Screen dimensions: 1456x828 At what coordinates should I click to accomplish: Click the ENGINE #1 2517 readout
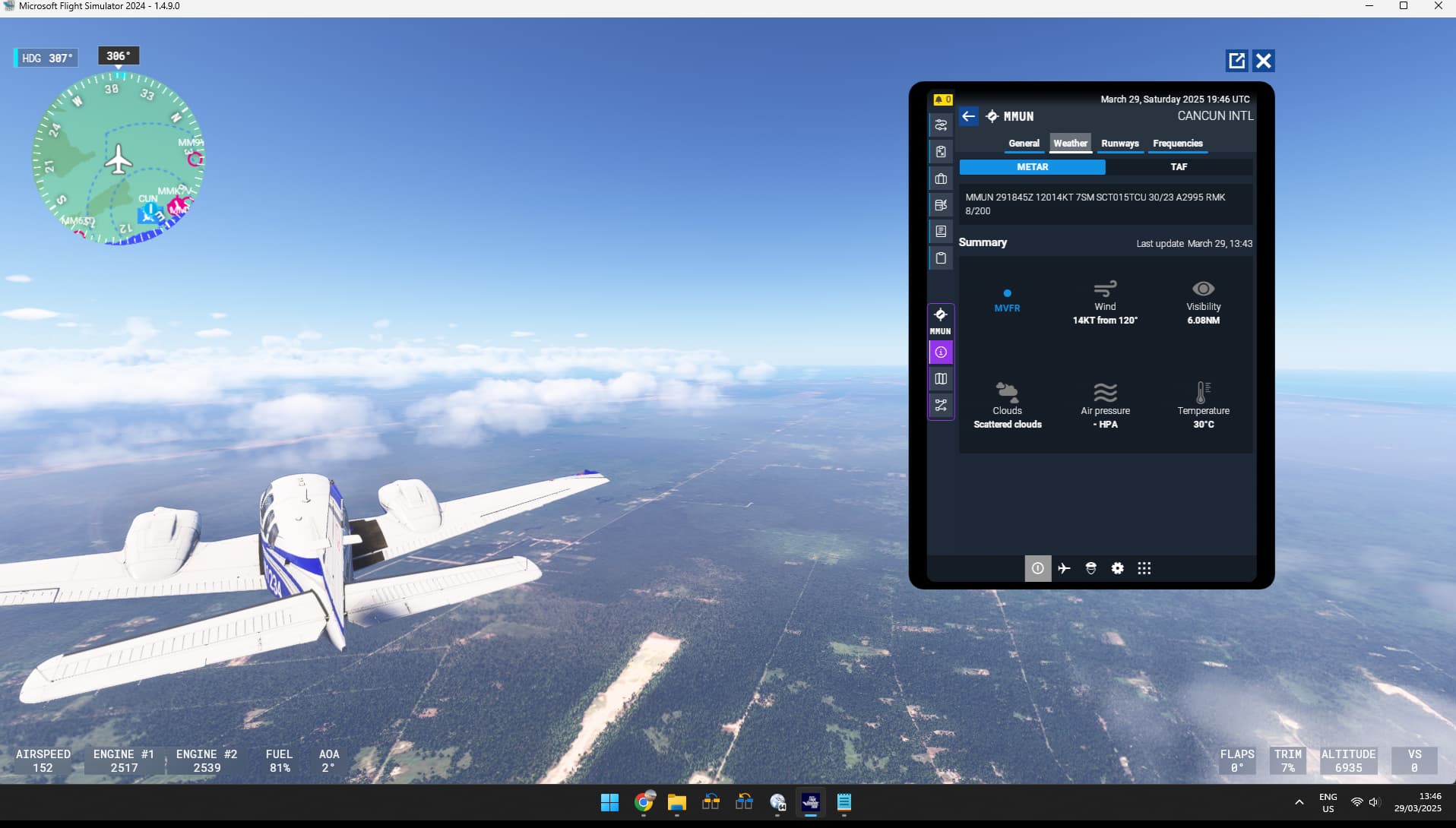pos(124,761)
